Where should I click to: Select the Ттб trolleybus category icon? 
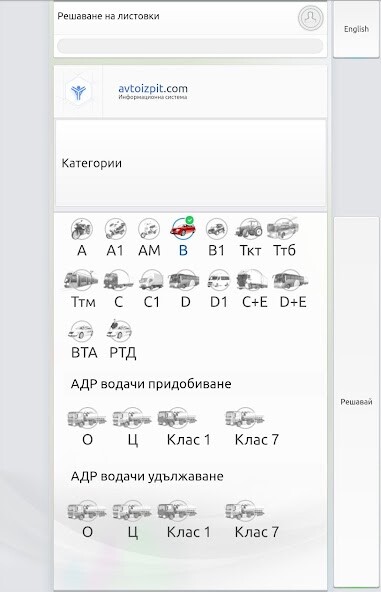click(x=284, y=228)
